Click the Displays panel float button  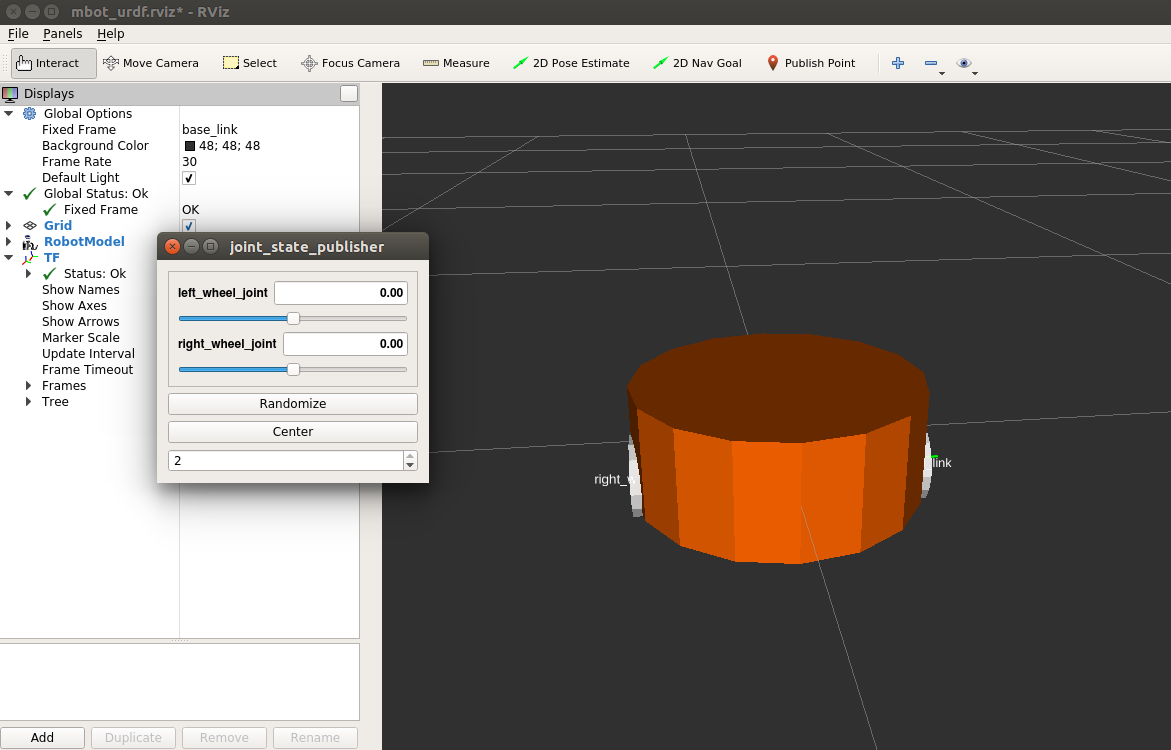[x=349, y=93]
